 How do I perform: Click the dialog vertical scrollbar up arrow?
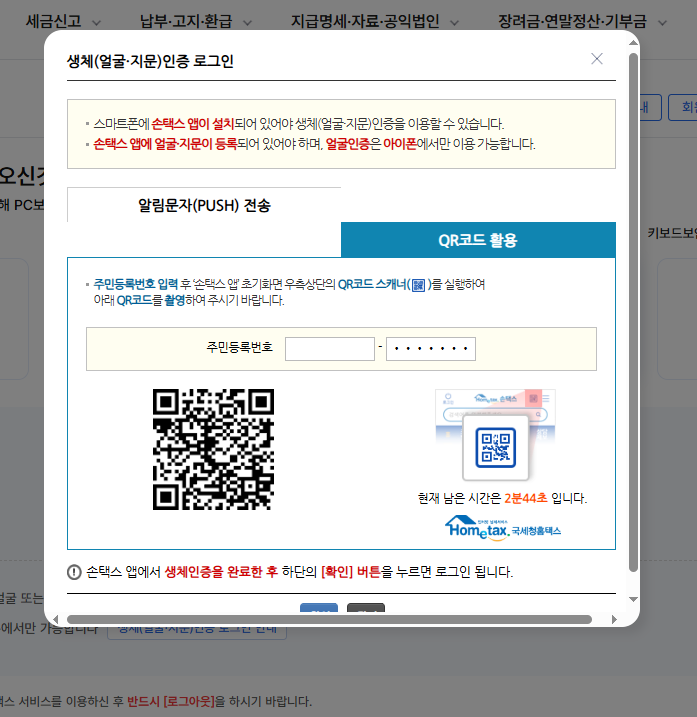pyautogui.click(x=633, y=43)
